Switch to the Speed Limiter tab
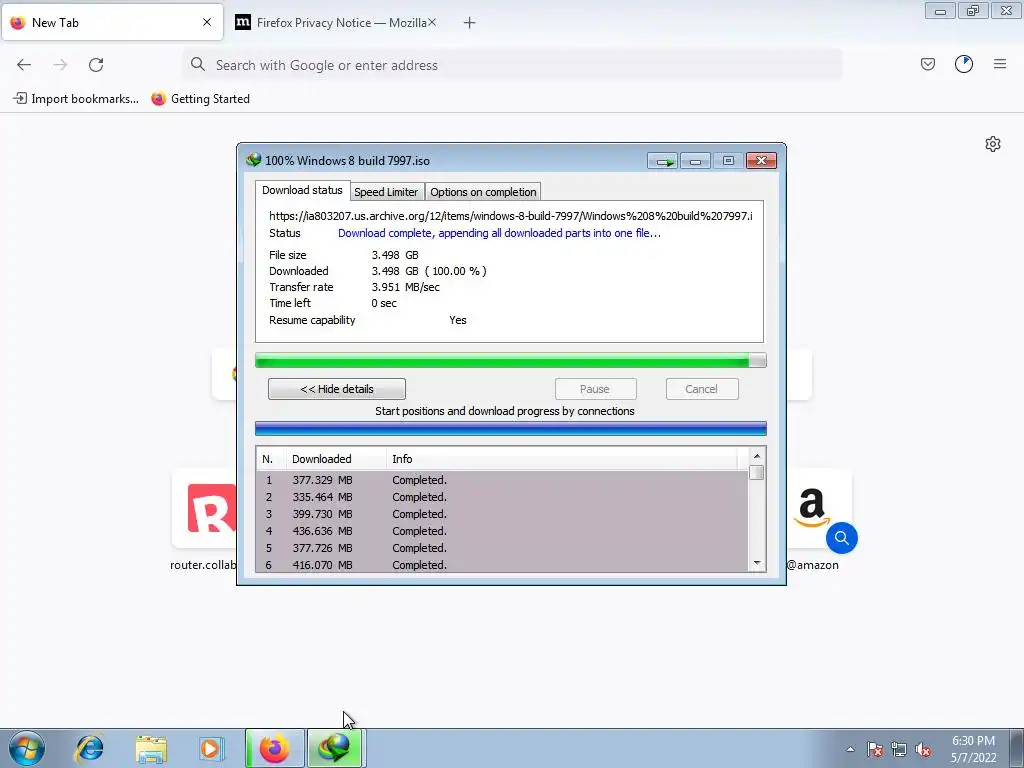The width and height of the screenshot is (1024, 768). (386, 192)
